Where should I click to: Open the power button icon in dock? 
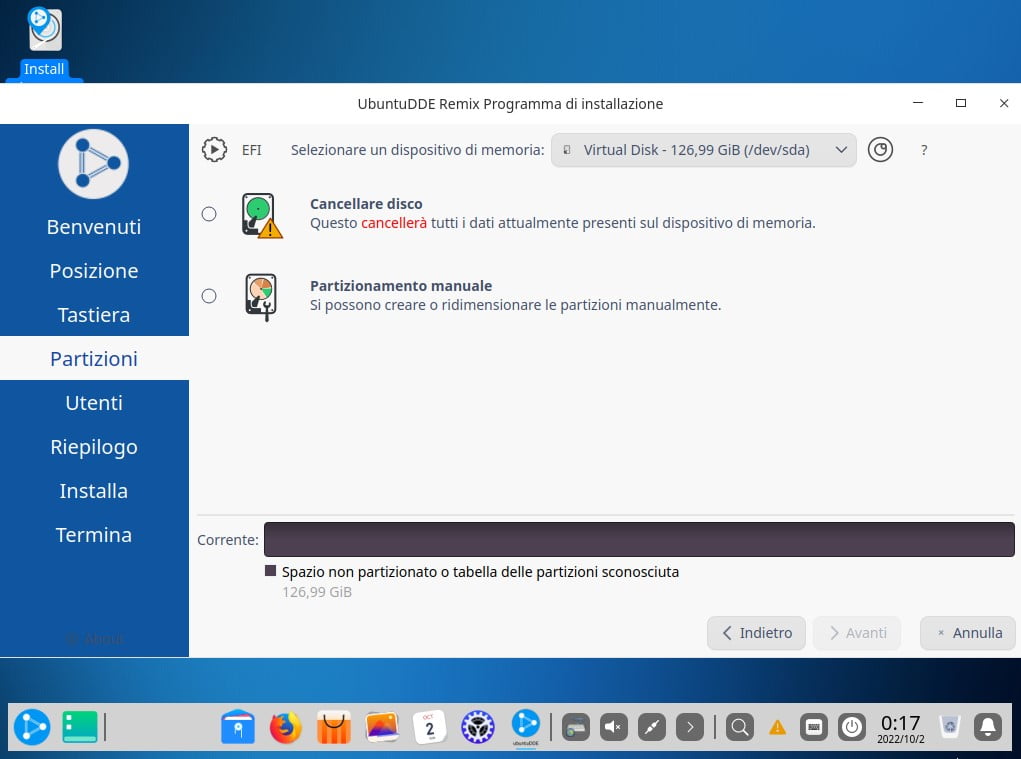[851, 727]
